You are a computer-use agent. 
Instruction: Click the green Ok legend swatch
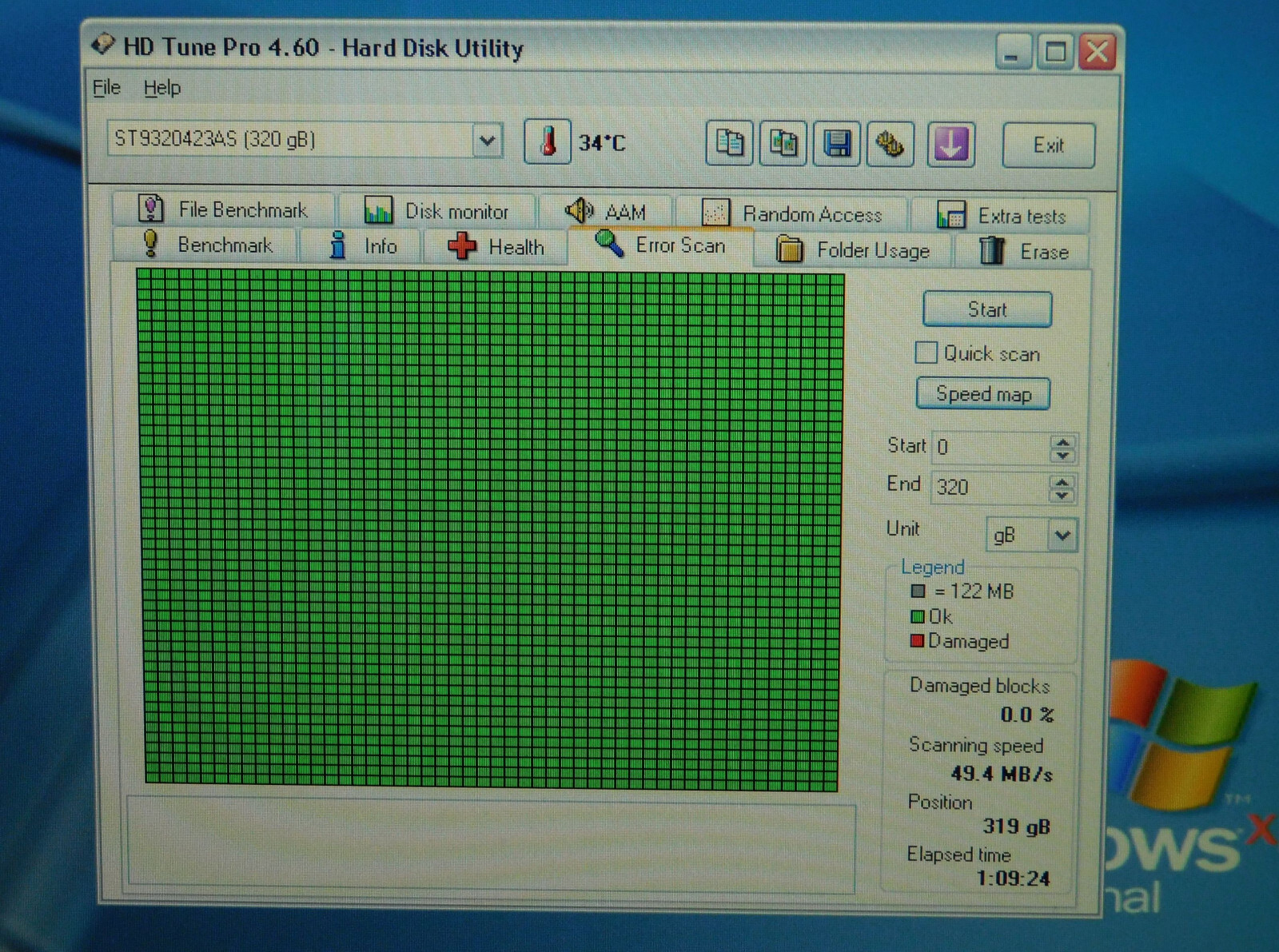click(x=918, y=616)
